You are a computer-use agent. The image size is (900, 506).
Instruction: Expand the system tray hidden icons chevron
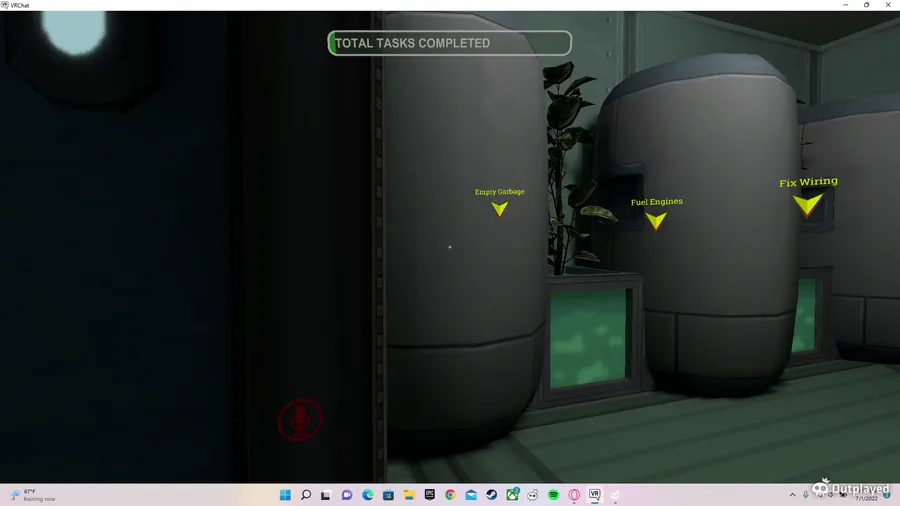coord(793,495)
